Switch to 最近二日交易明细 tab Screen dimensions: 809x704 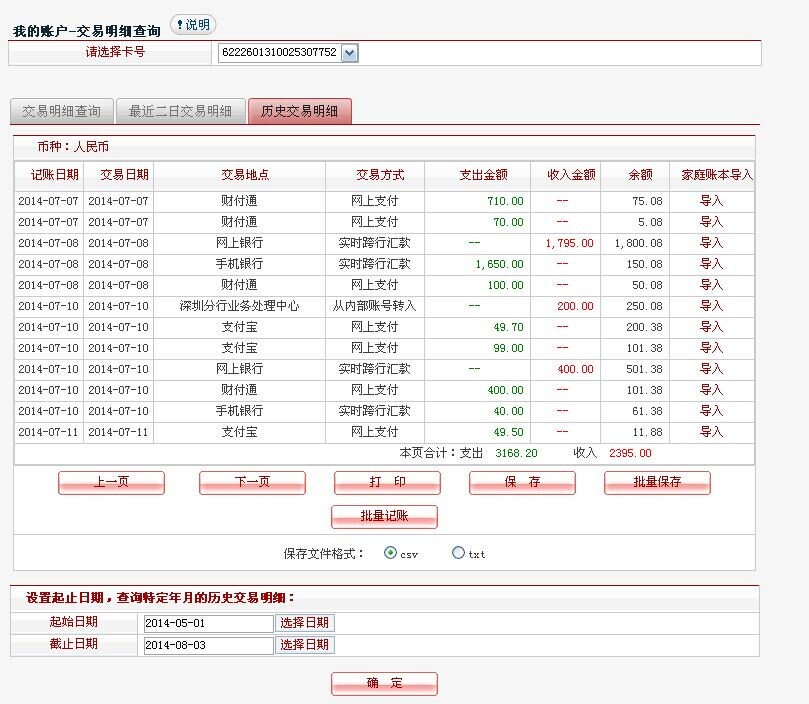click(x=180, y=111)
